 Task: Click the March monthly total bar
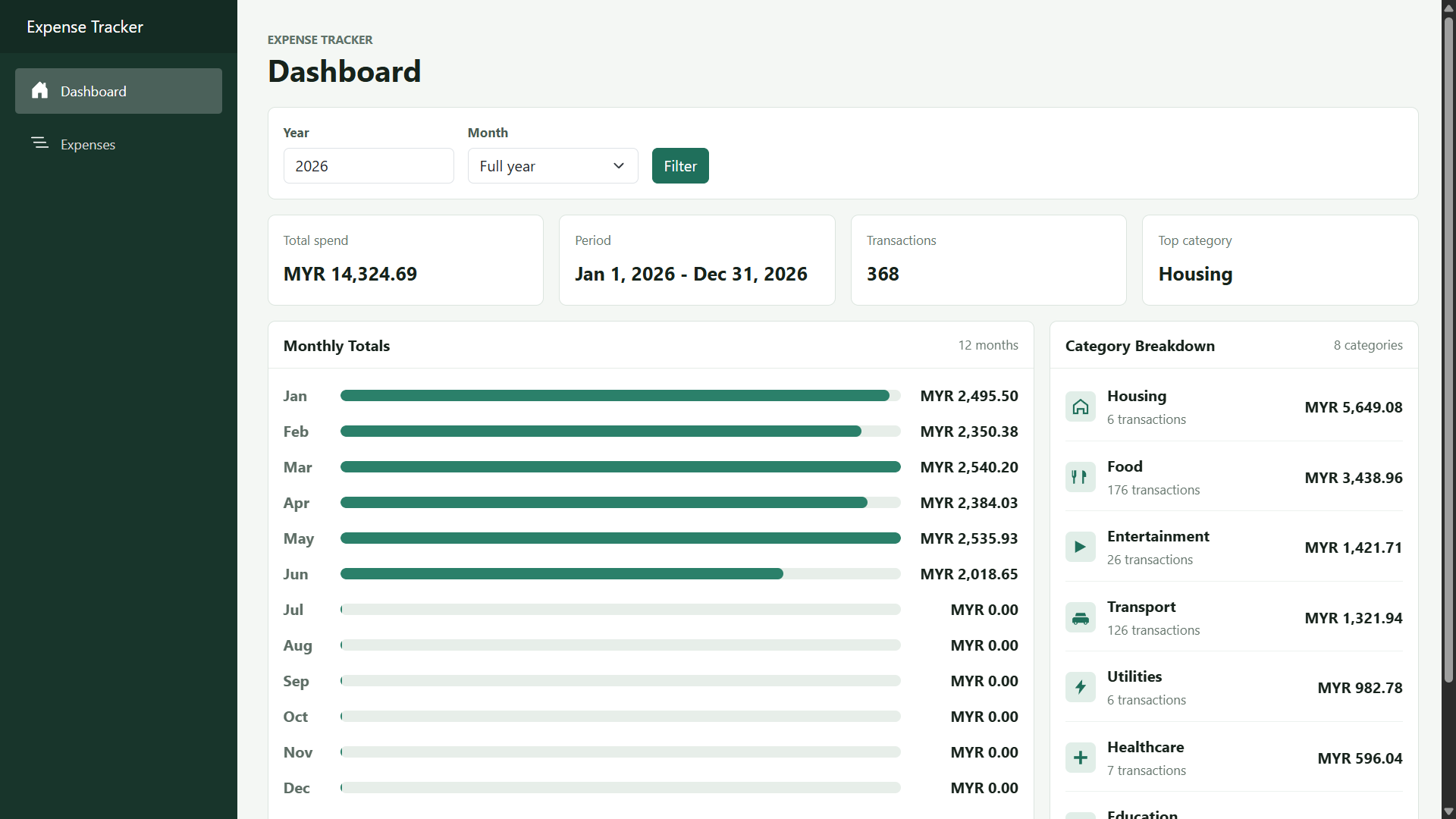620,467
